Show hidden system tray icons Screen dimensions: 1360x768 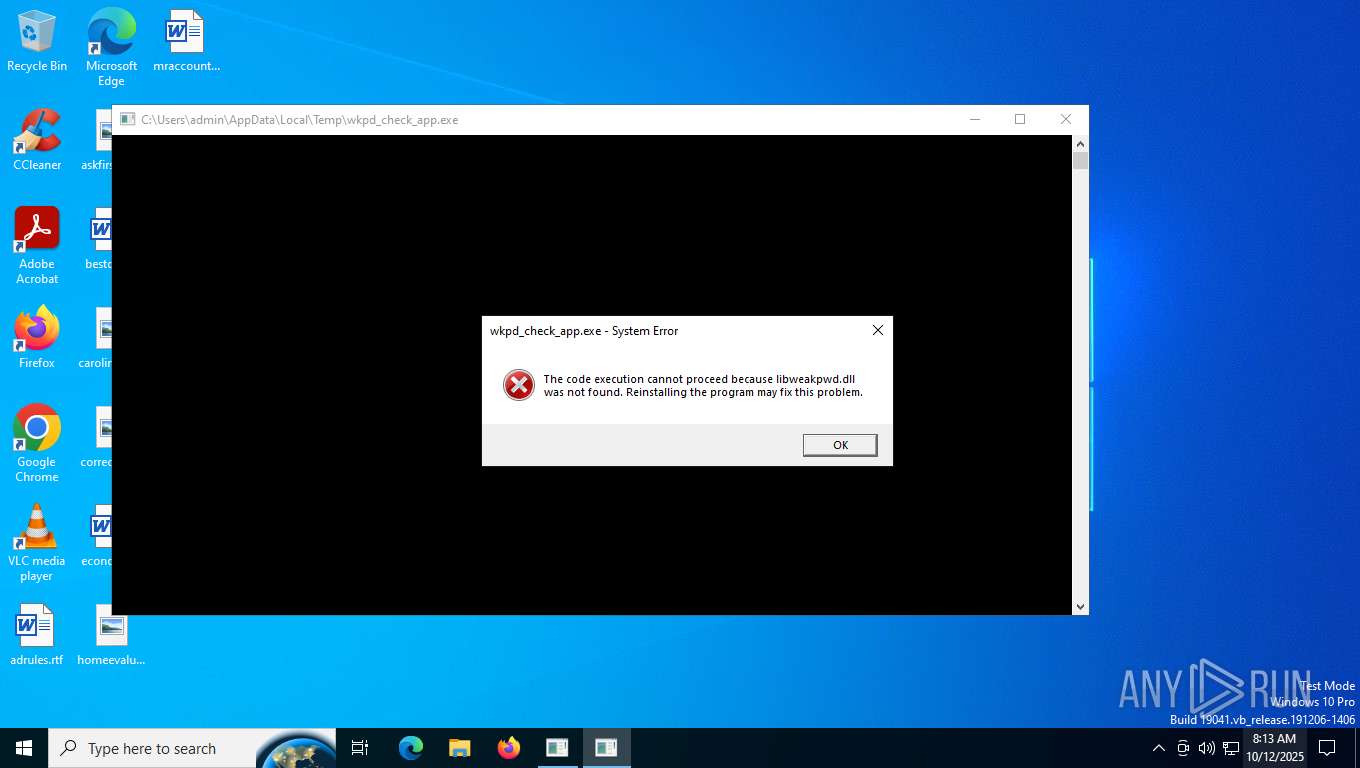(1158, 748)
